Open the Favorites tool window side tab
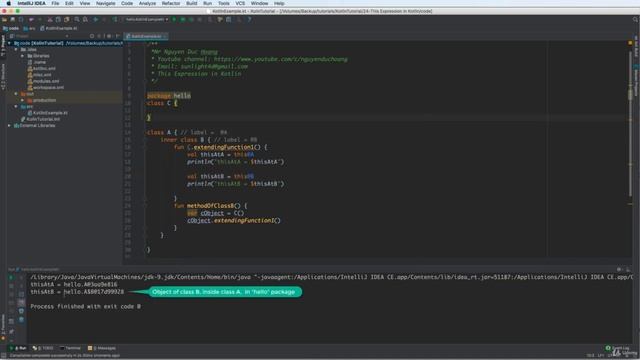 click(3, 327)
